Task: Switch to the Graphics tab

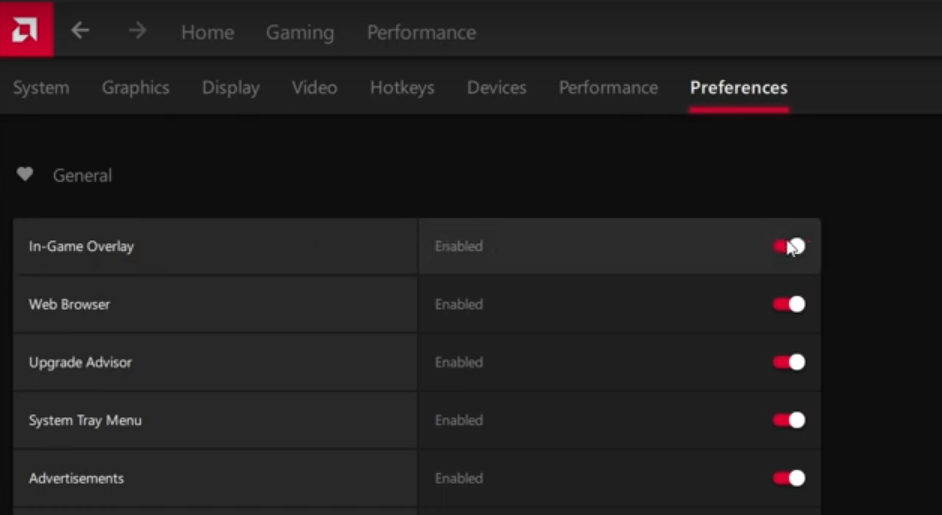Action: click(135, 88)
